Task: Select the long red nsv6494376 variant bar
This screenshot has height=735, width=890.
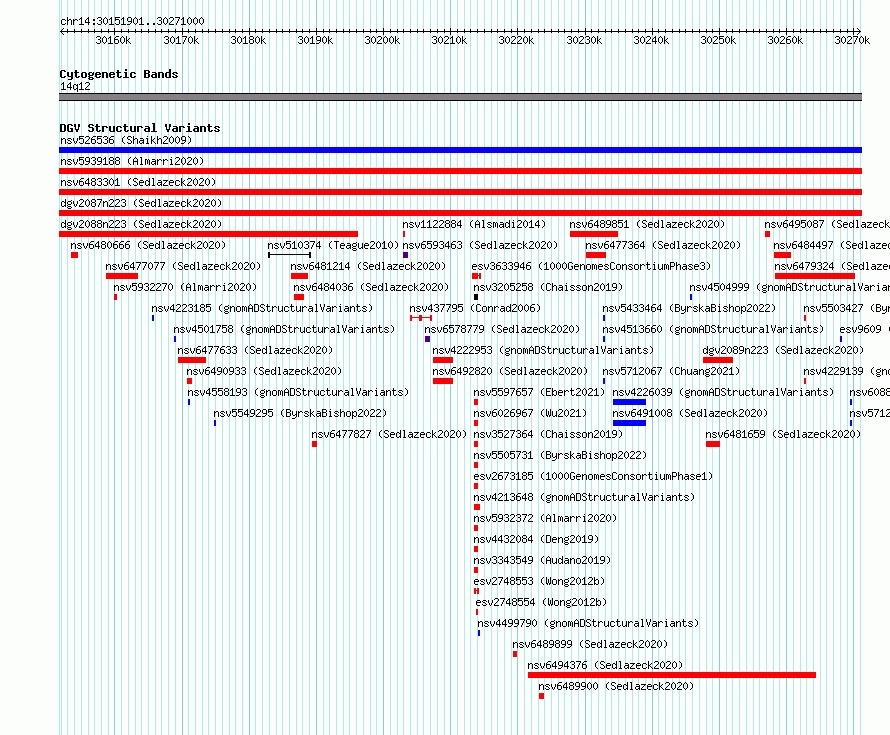Action: tap(671, 675)
